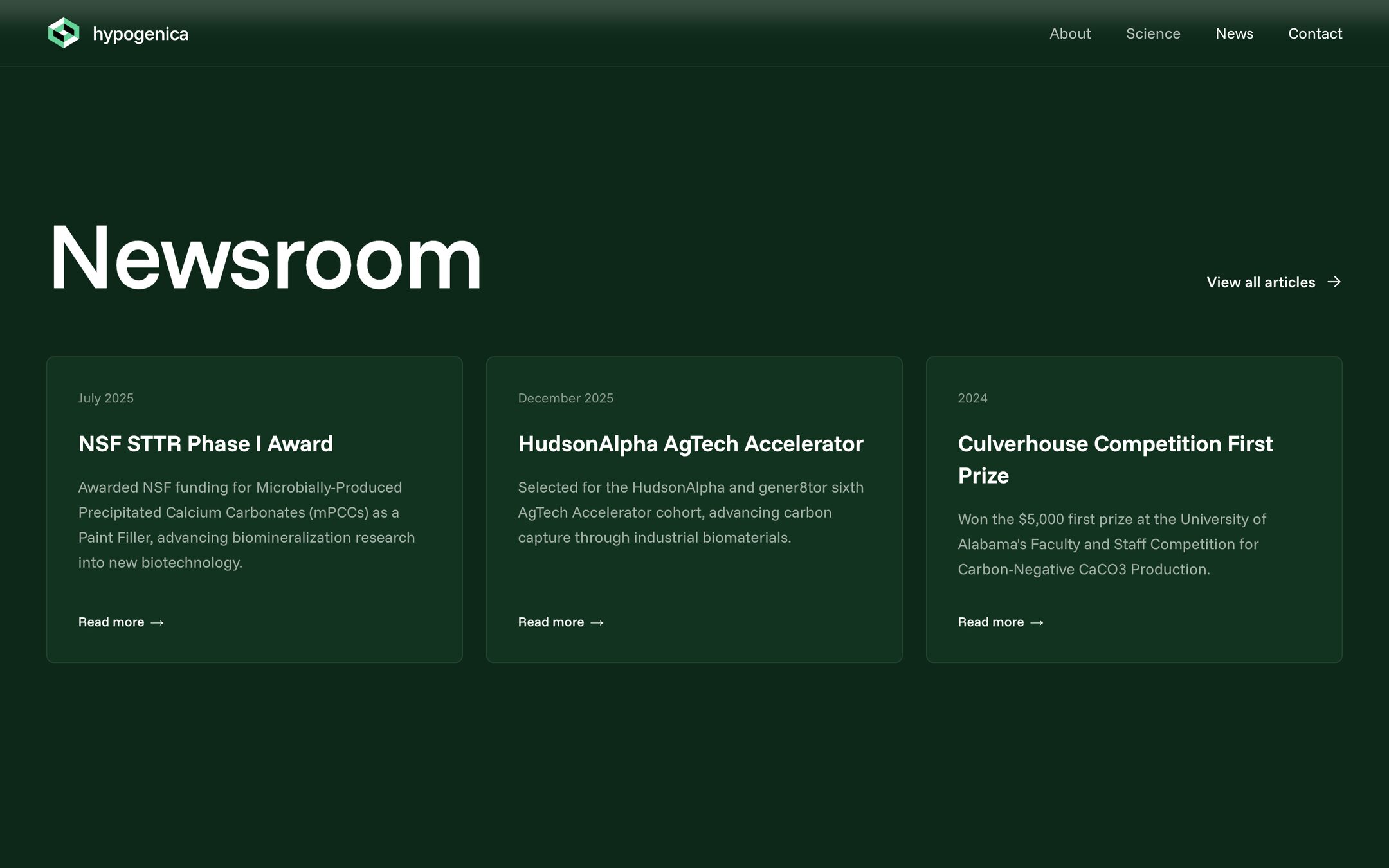Viewport: 1389px width, 868px height.
Task: Click arrow after Culverhouse Read more
Action: (x=1037, y=622)
